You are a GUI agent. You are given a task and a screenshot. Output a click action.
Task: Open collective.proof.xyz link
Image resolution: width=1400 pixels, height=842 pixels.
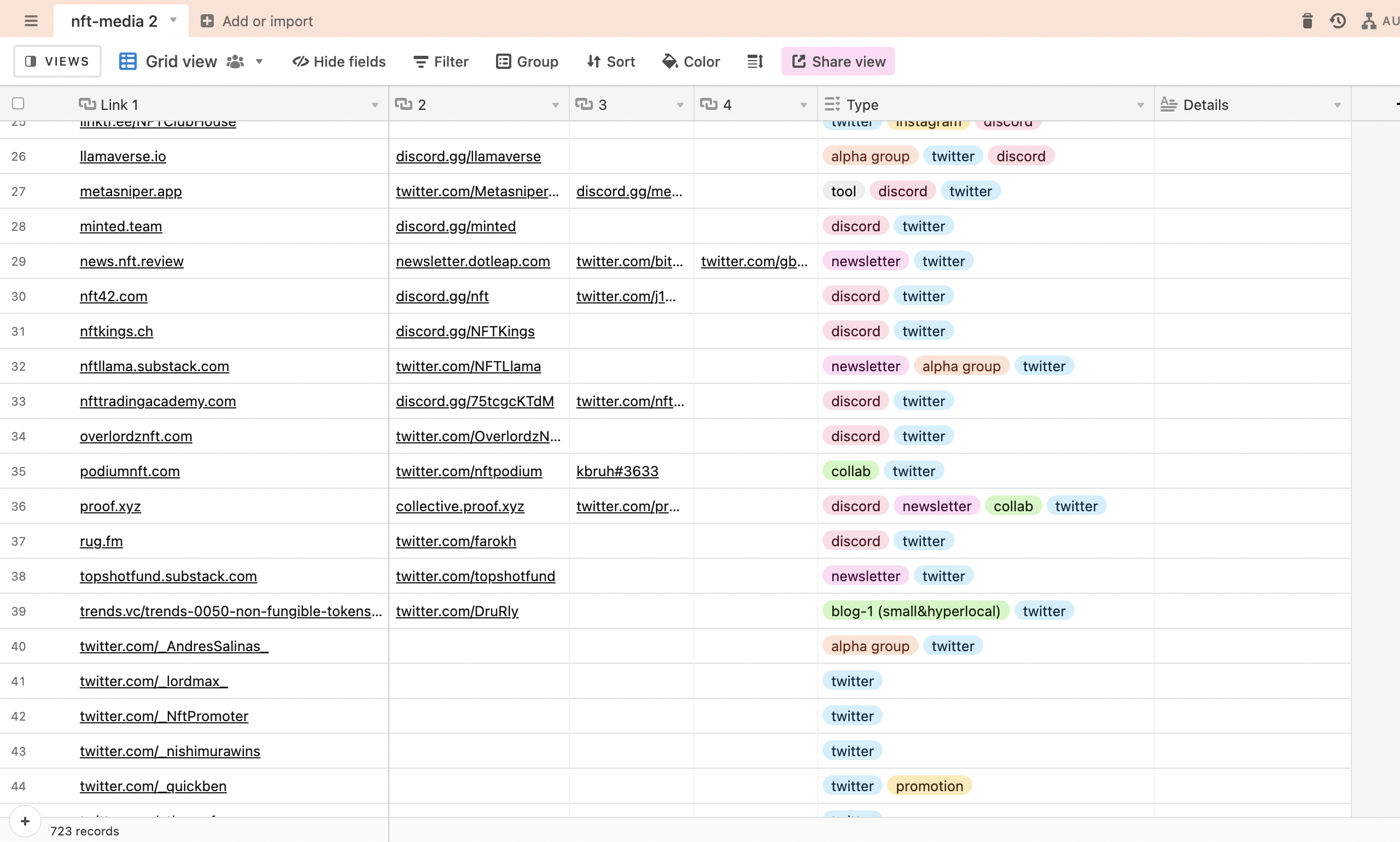[460, 506]
